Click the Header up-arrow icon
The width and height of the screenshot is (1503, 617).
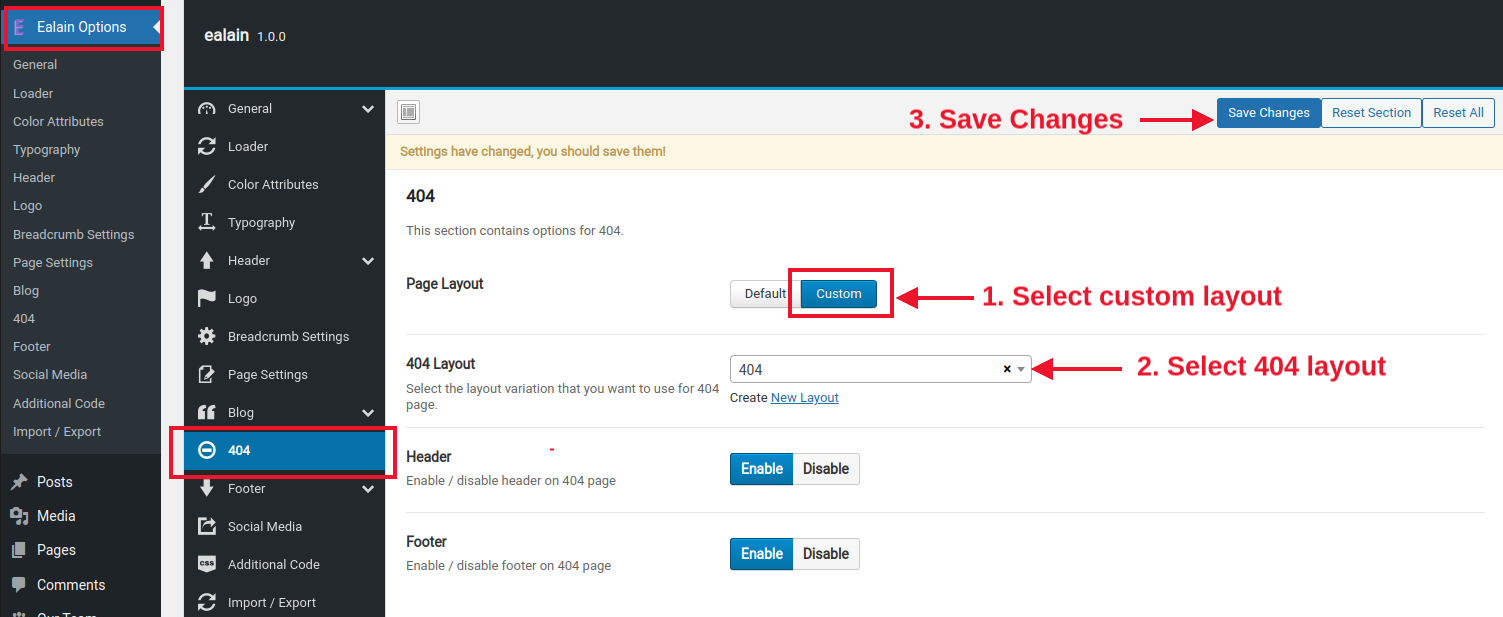click(207, 261)
